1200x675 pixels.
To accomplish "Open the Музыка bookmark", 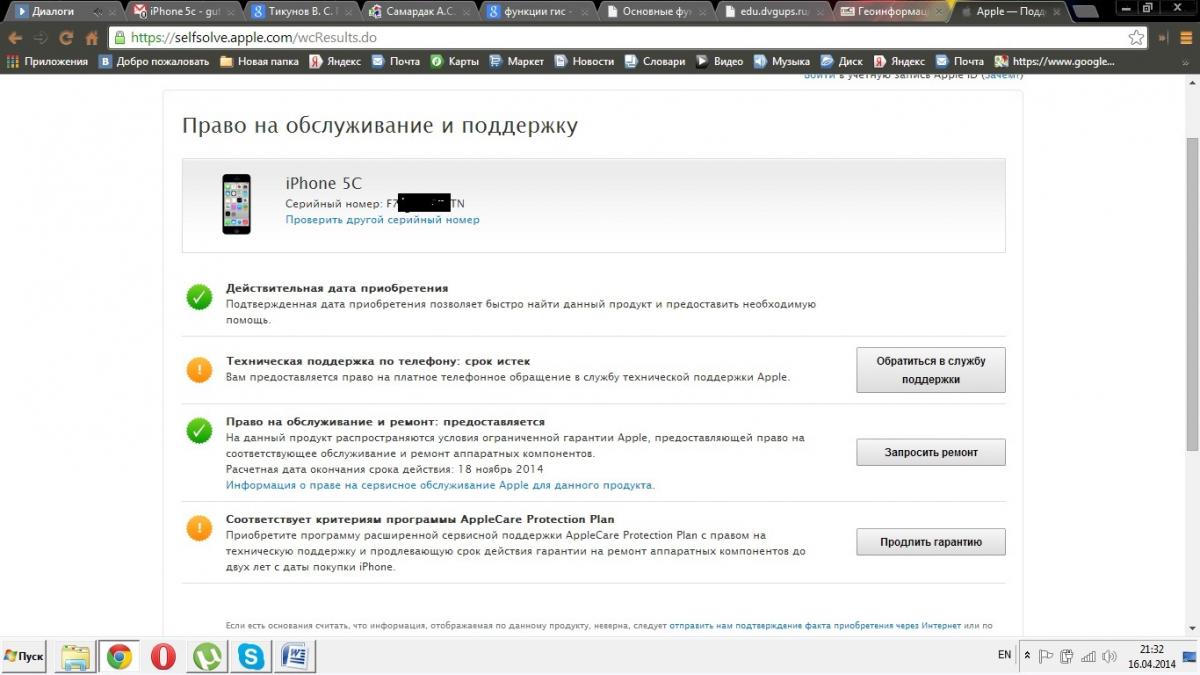I will (782, 61).
